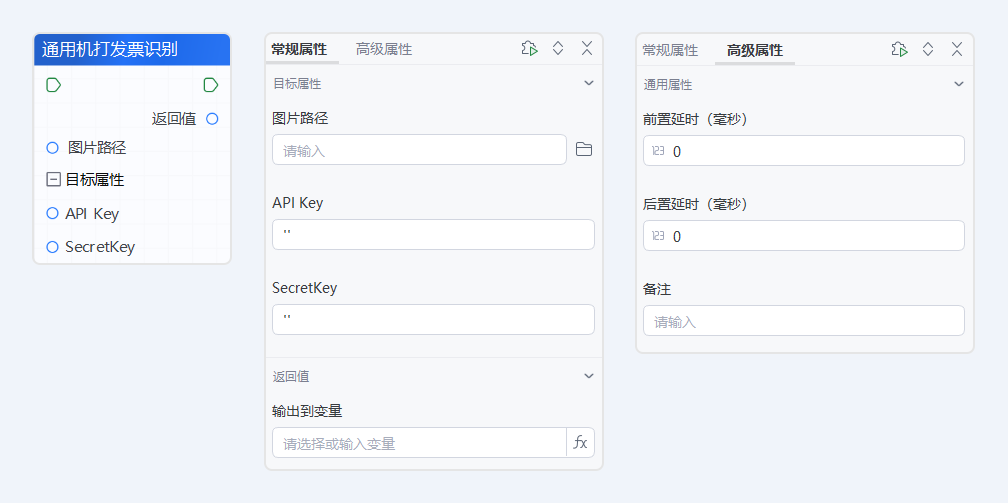
Task: Click the run icon in the 目标属性 panel header
Action: coord(529,49)
